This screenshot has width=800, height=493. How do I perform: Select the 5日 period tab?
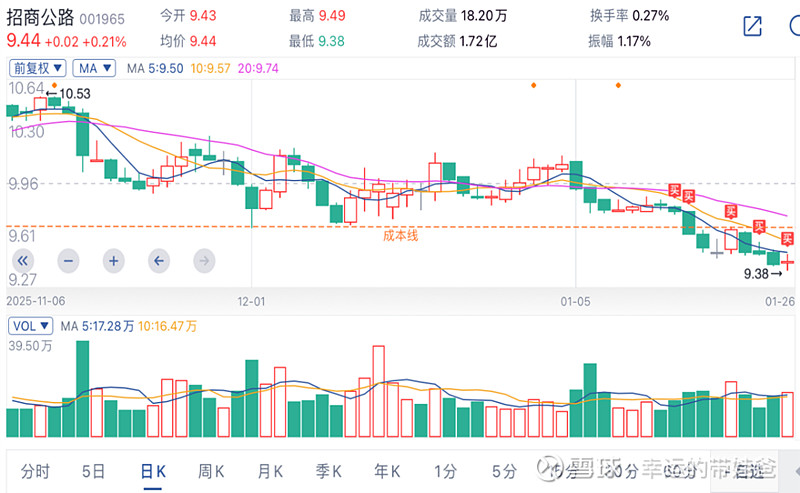[x=93, y=471]
